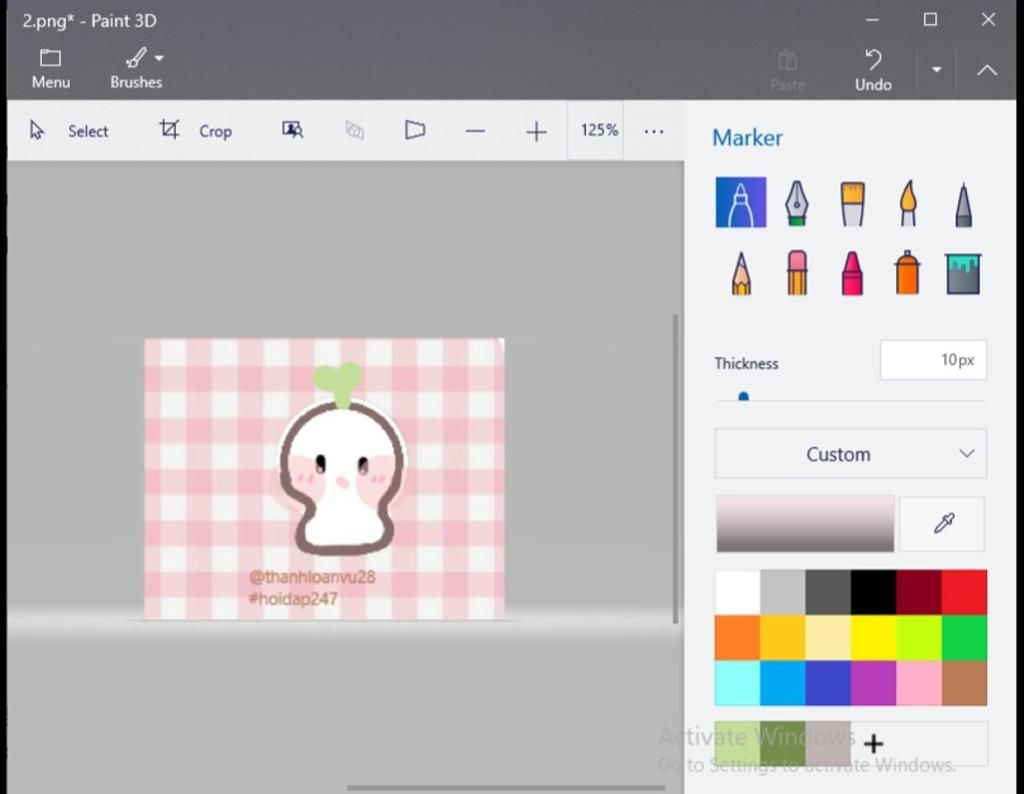Open the history dropdown beside Undo

[937, 70]
